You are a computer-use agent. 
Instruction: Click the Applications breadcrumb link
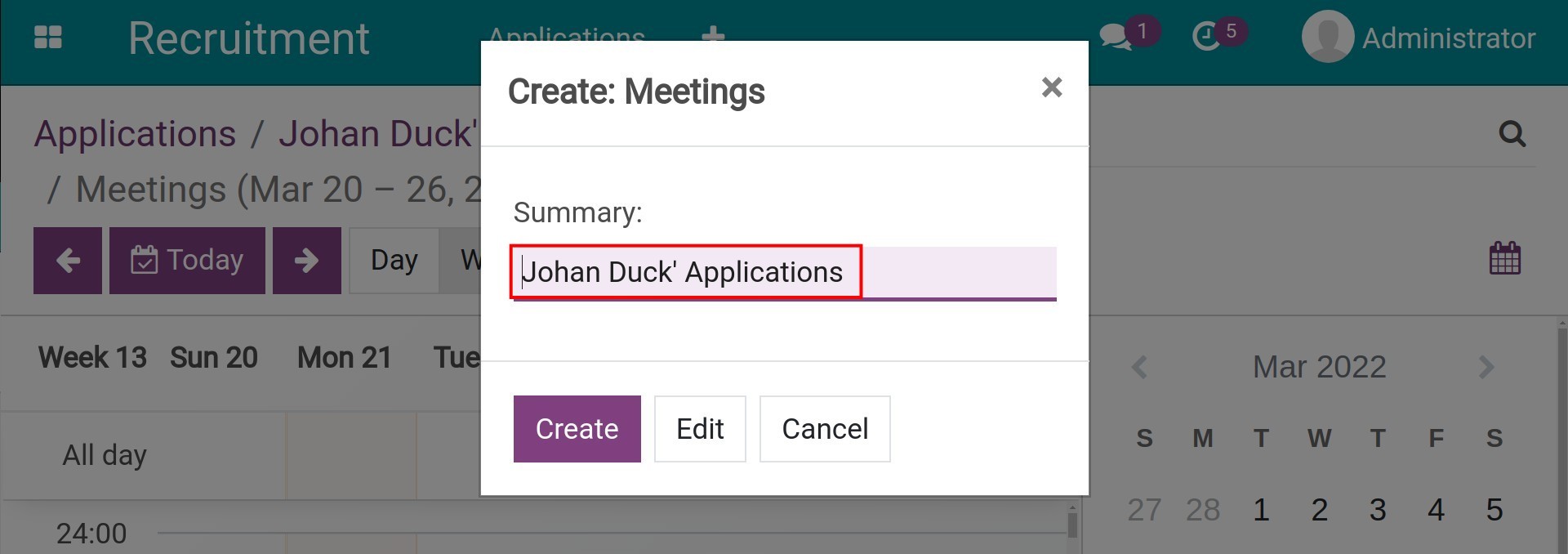tap(134, 133)
